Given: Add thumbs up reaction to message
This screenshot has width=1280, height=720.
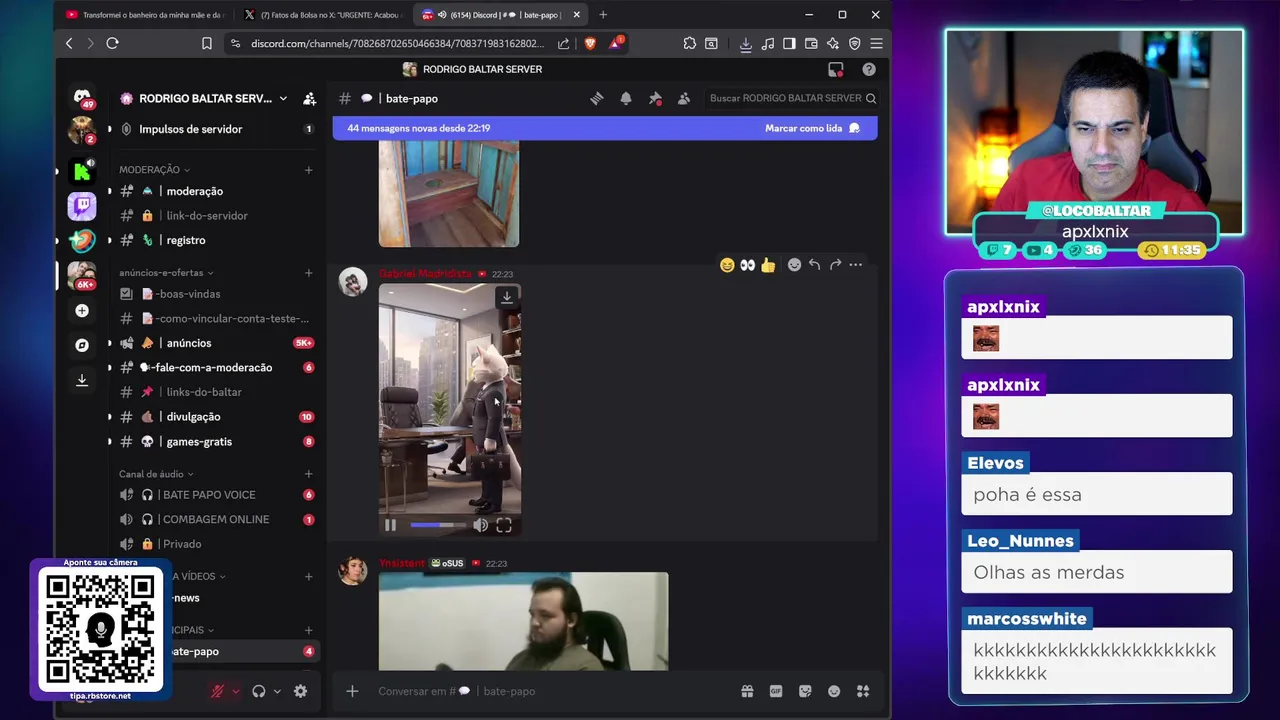Looking at the screenshot, I should click(x=768, y=265).
